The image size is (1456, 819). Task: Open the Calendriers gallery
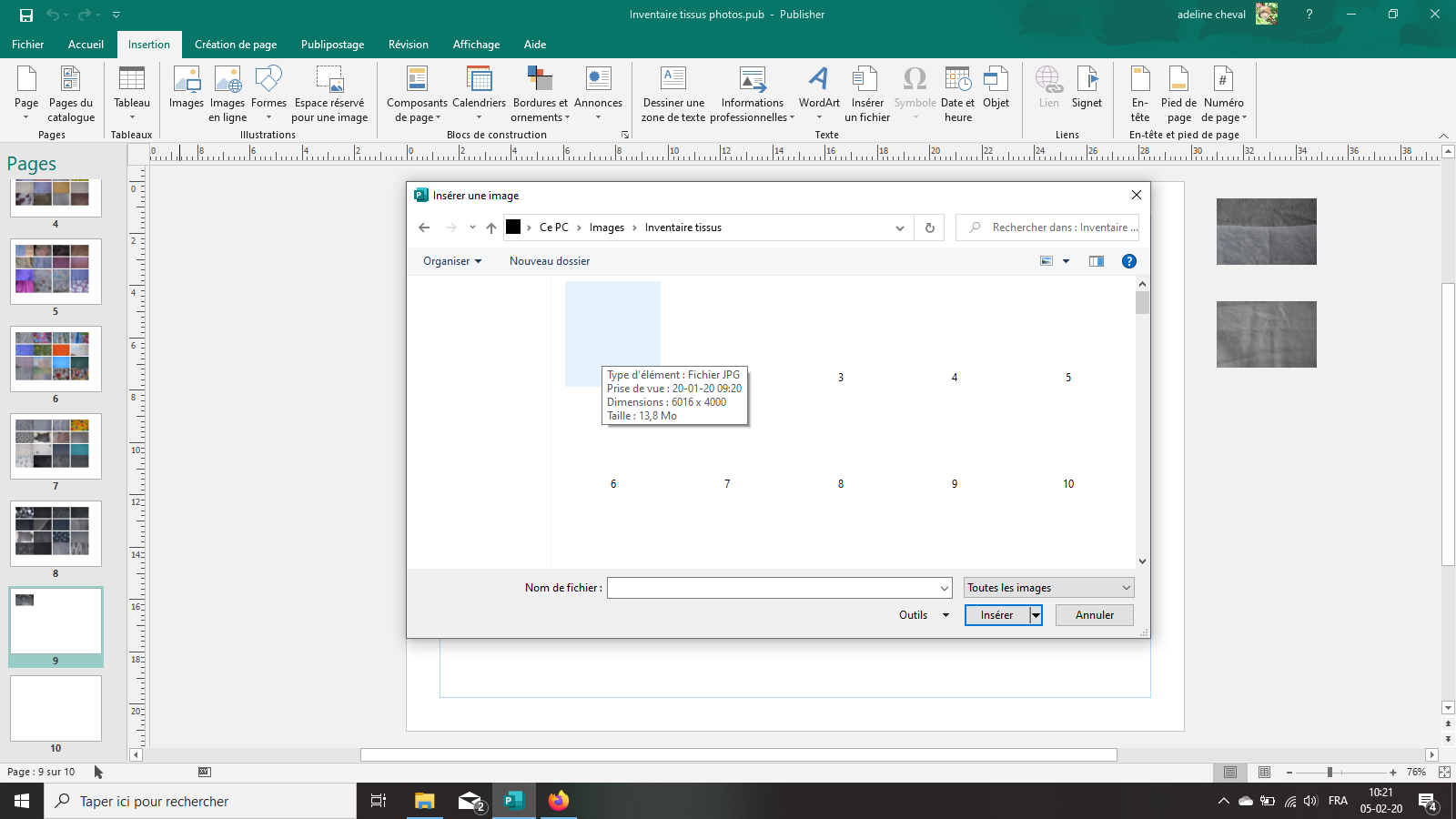point(479,93)
